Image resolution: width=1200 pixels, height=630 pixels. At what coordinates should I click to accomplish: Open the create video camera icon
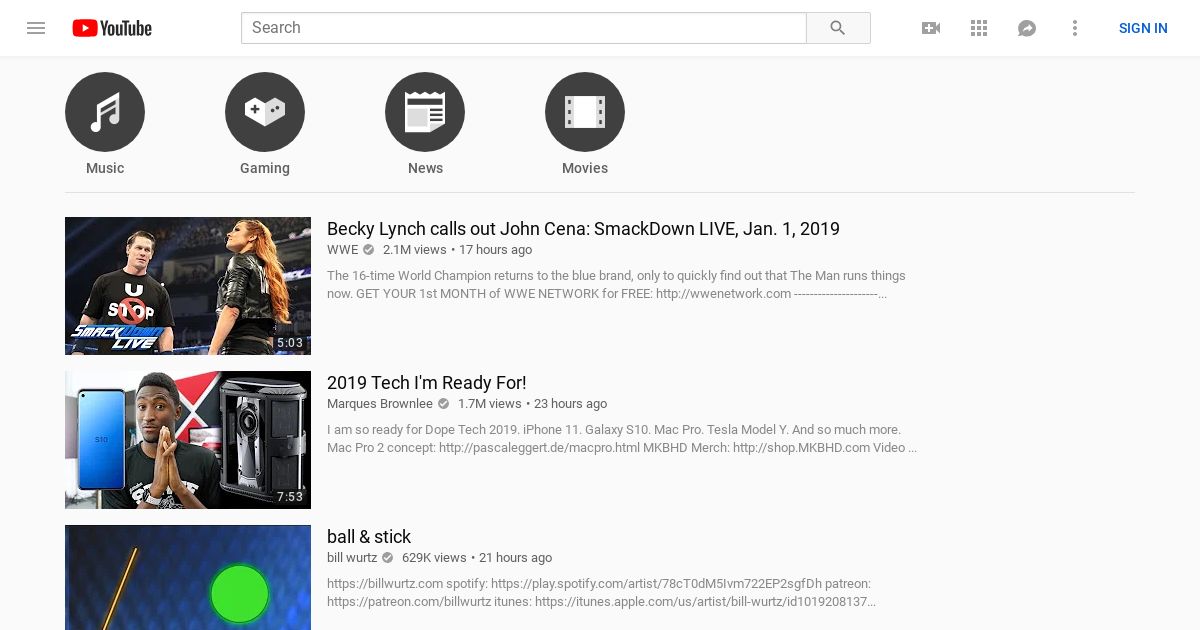pos(931,28)
